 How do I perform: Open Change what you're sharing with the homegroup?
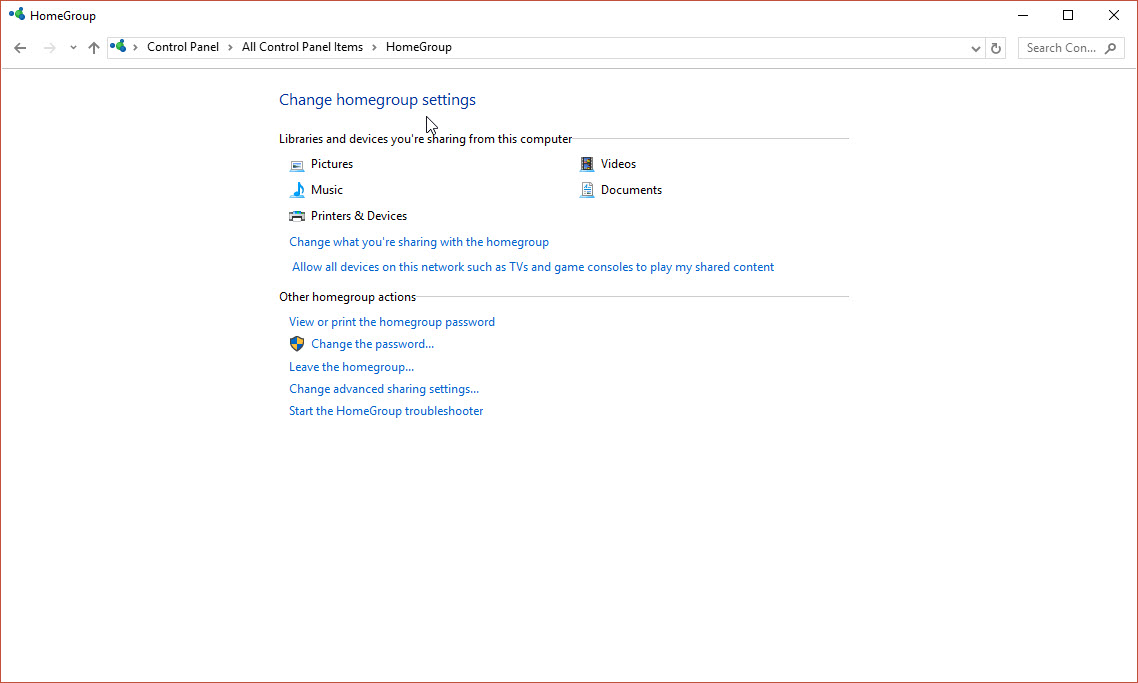[x=419, y=242]
